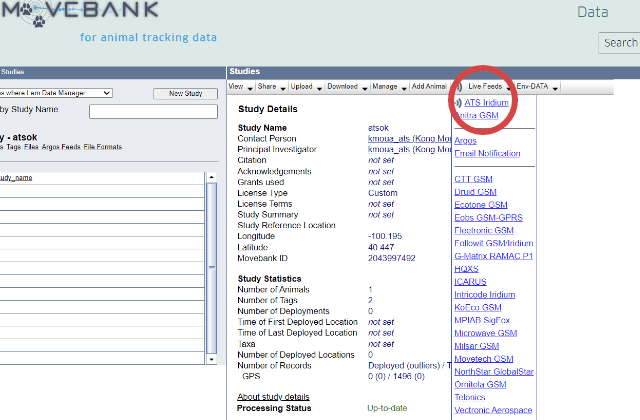Open the About study details link
The width and height of the screenshot is (640, 420).
pyautogui.click(x=273, y=397)
